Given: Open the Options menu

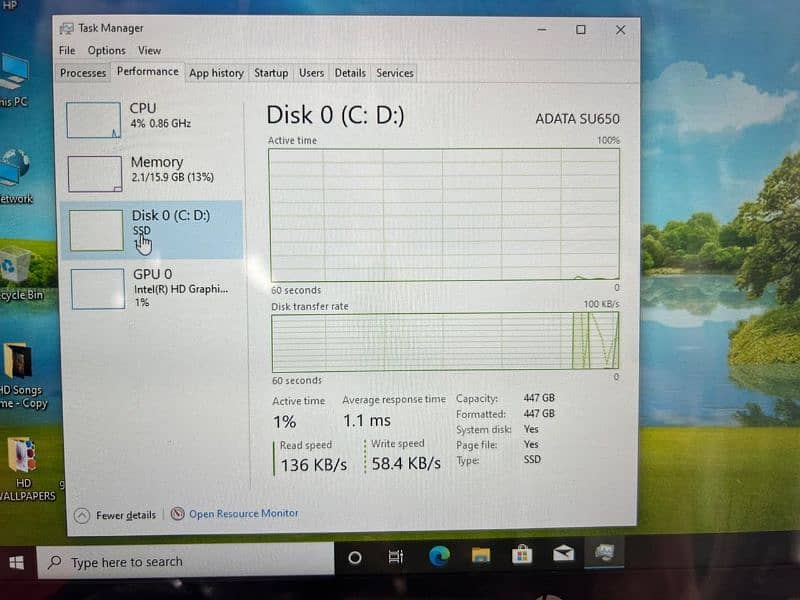Looking at the screenshot, I should tap(106, 51).
